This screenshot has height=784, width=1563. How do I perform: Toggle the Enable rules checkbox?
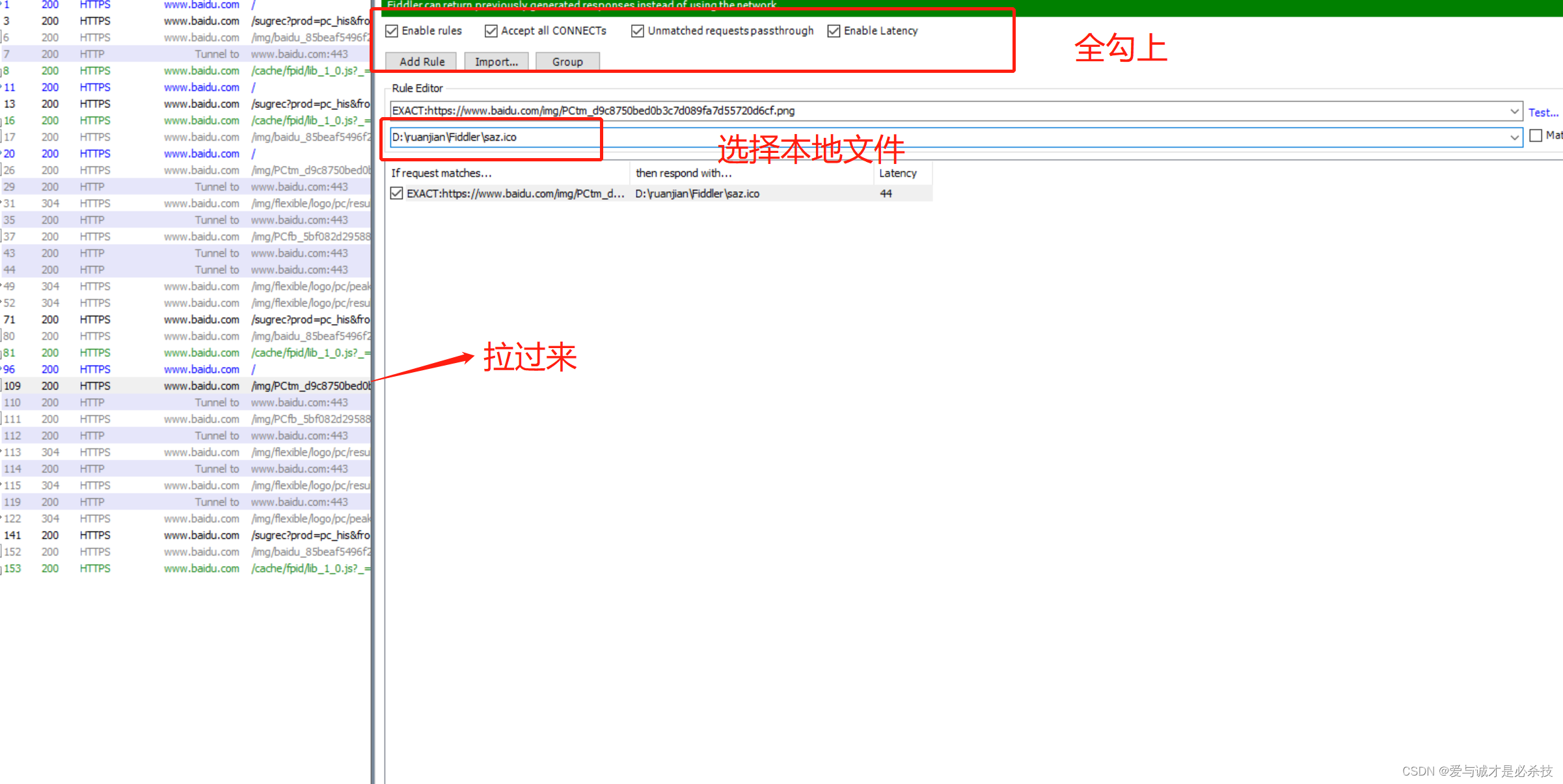(392, 31)
